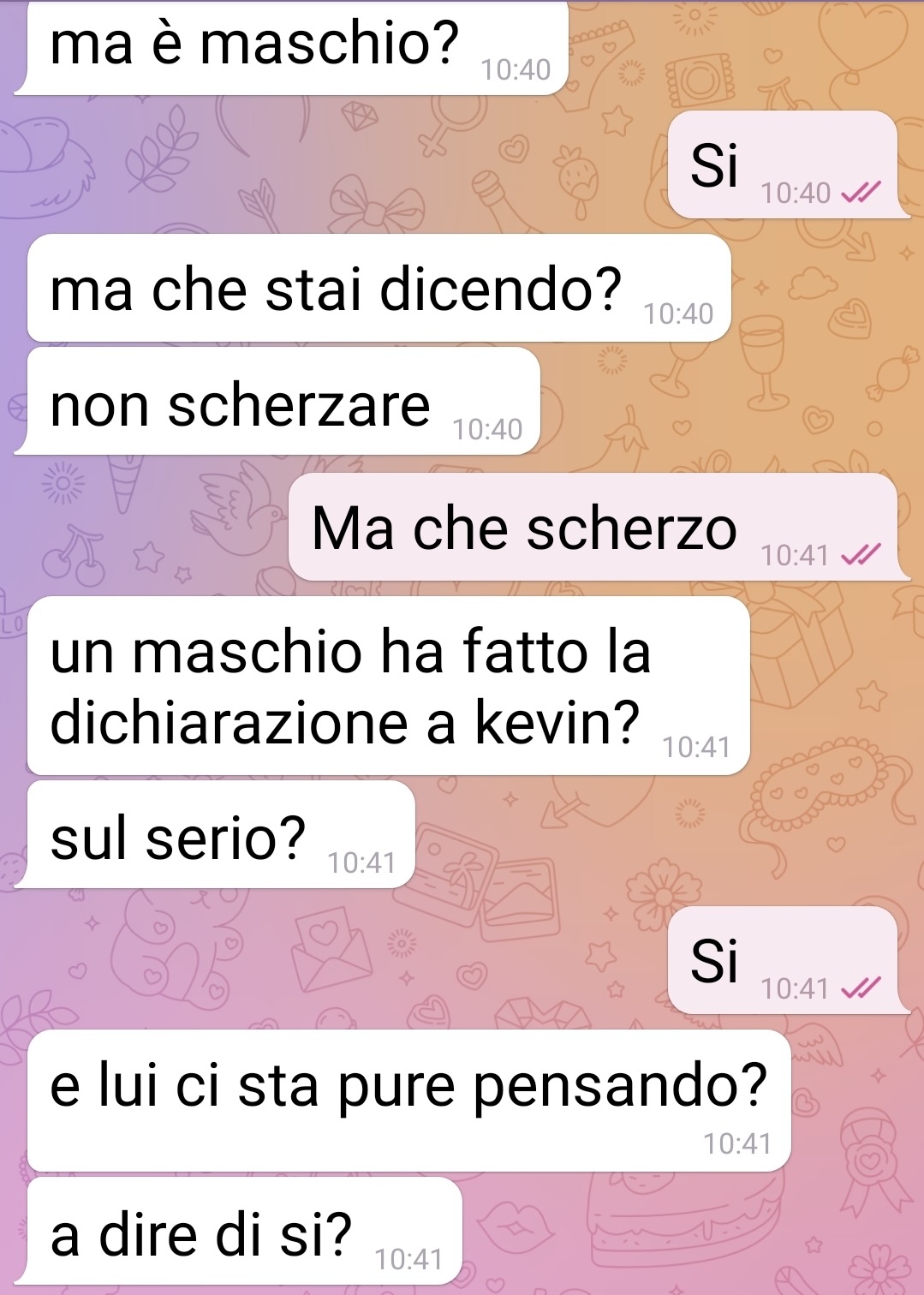Viewport: 924px width, 1295px height.
Task: Tap read checkmarks on second 'Si' message
Action: point(861,989)
